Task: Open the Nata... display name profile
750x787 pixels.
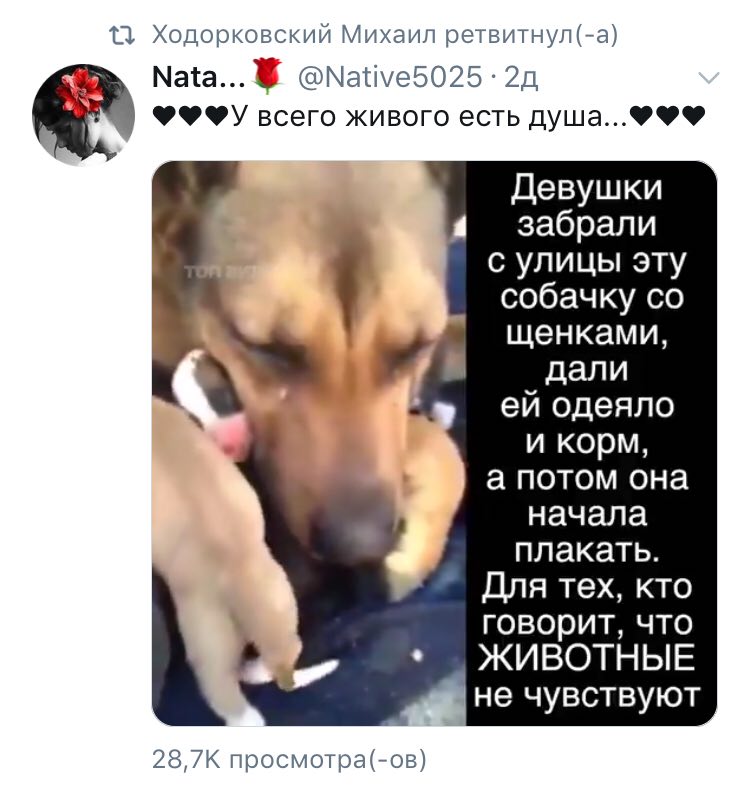Action: coord(198,78)
